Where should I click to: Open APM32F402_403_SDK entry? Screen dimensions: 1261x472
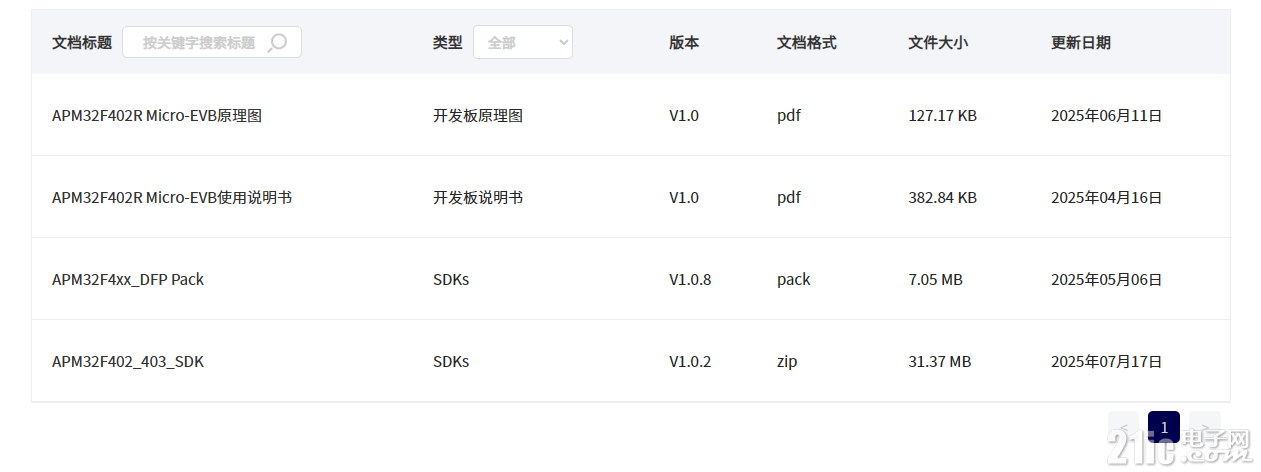point(128,362)
